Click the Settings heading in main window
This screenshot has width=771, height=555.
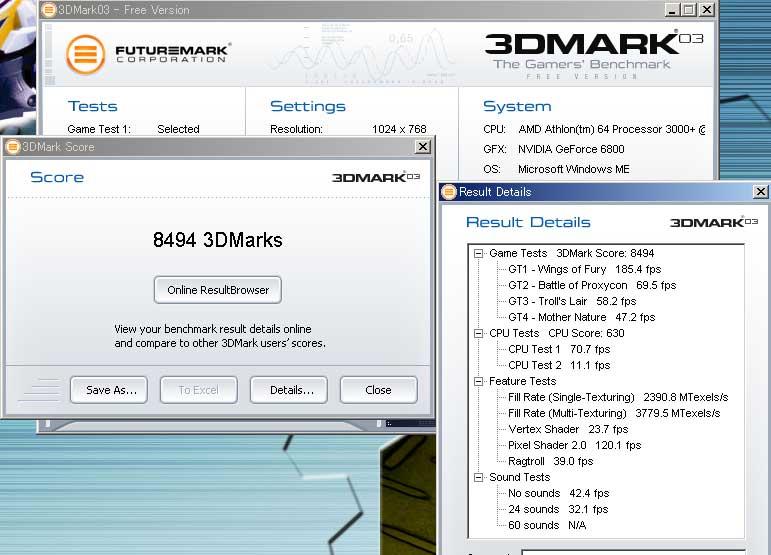pos(308,106)
